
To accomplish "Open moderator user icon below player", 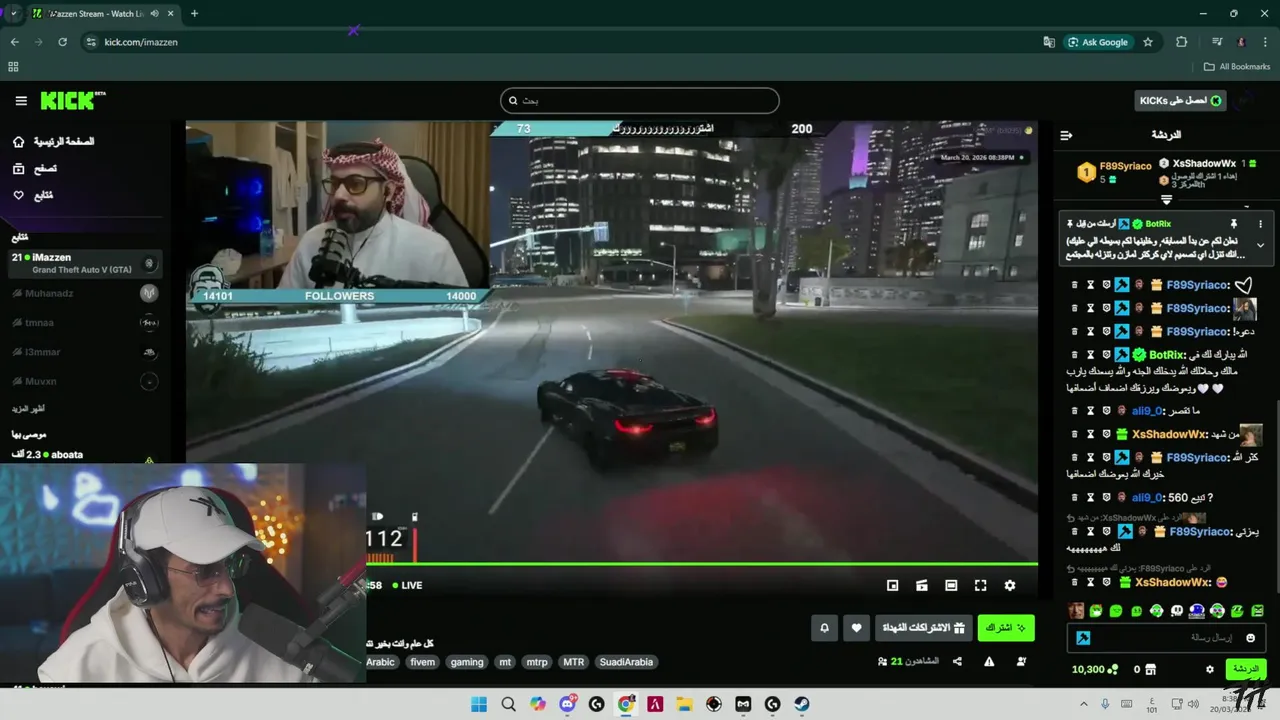I will pos(1021,661).
